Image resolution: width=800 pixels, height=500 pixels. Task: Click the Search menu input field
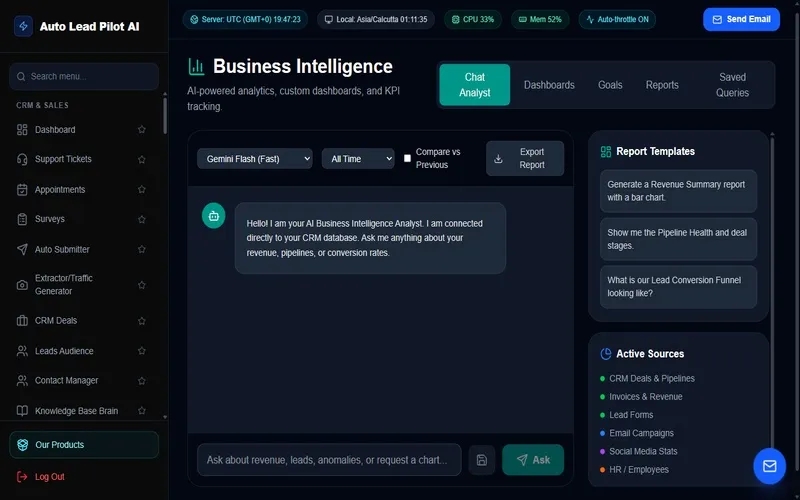point(84,77)
